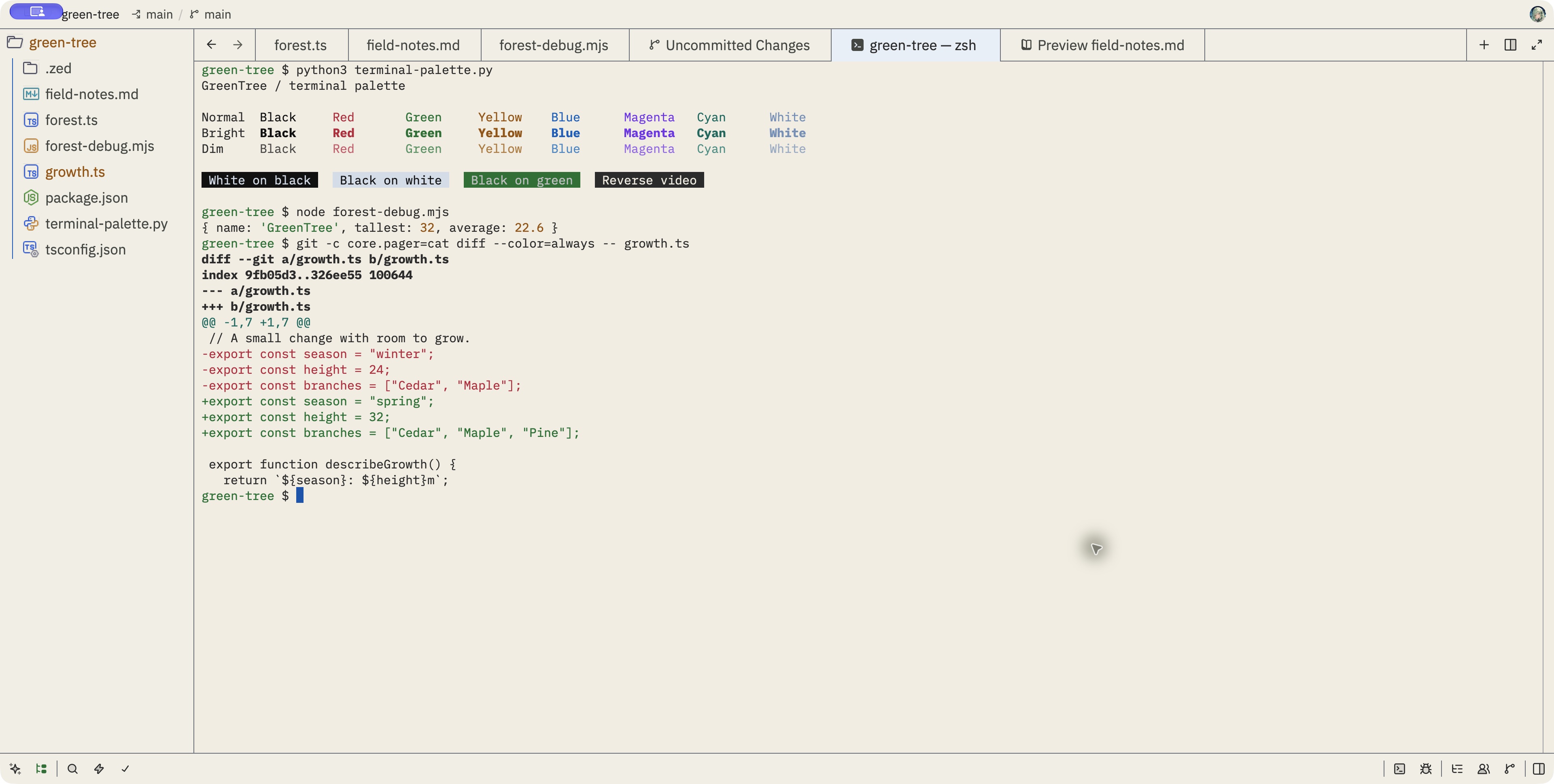This screenshot has width=1554, height=784.
Task: Open the AI agent panel sparkle icon
Action: pyautogui.click(x=15, y=768)
